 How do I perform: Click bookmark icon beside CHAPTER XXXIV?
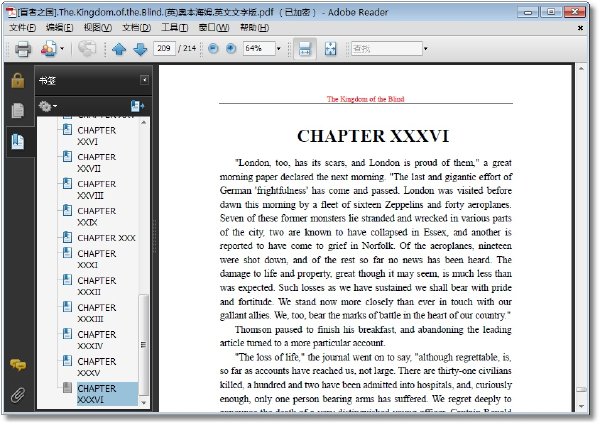[x=67, y=334]
